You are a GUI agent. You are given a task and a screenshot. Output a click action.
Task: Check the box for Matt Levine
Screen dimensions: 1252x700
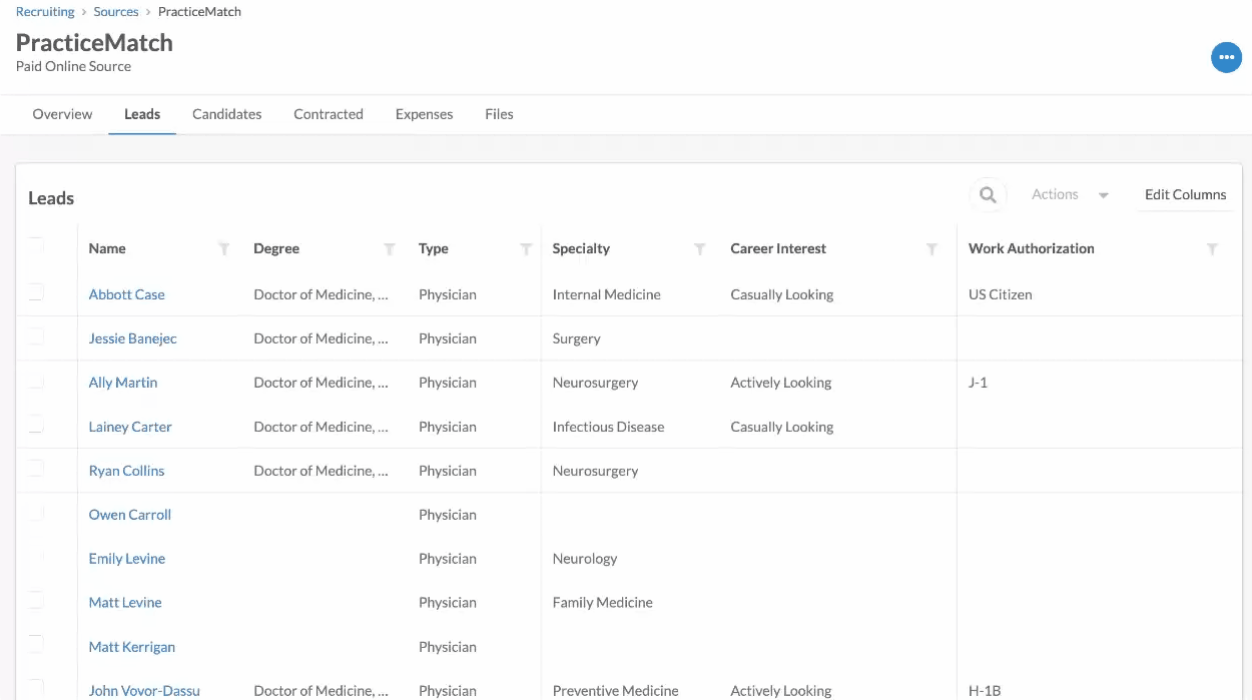tap(36, 600)
